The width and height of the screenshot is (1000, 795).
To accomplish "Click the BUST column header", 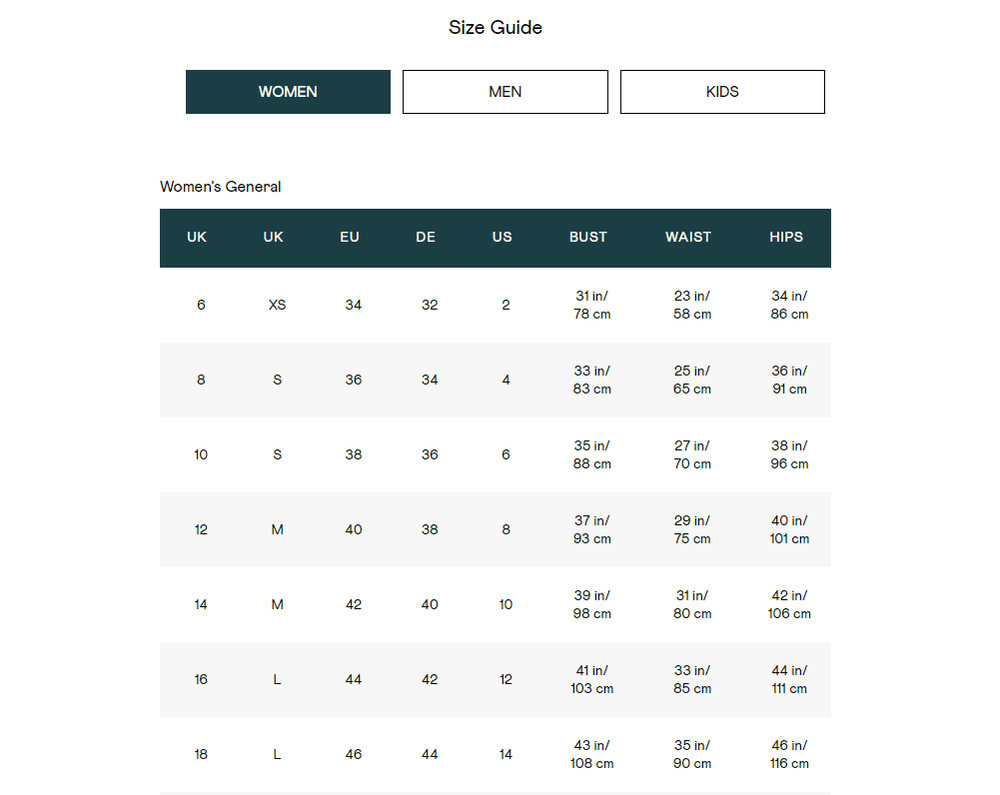I will click(588, 237).
